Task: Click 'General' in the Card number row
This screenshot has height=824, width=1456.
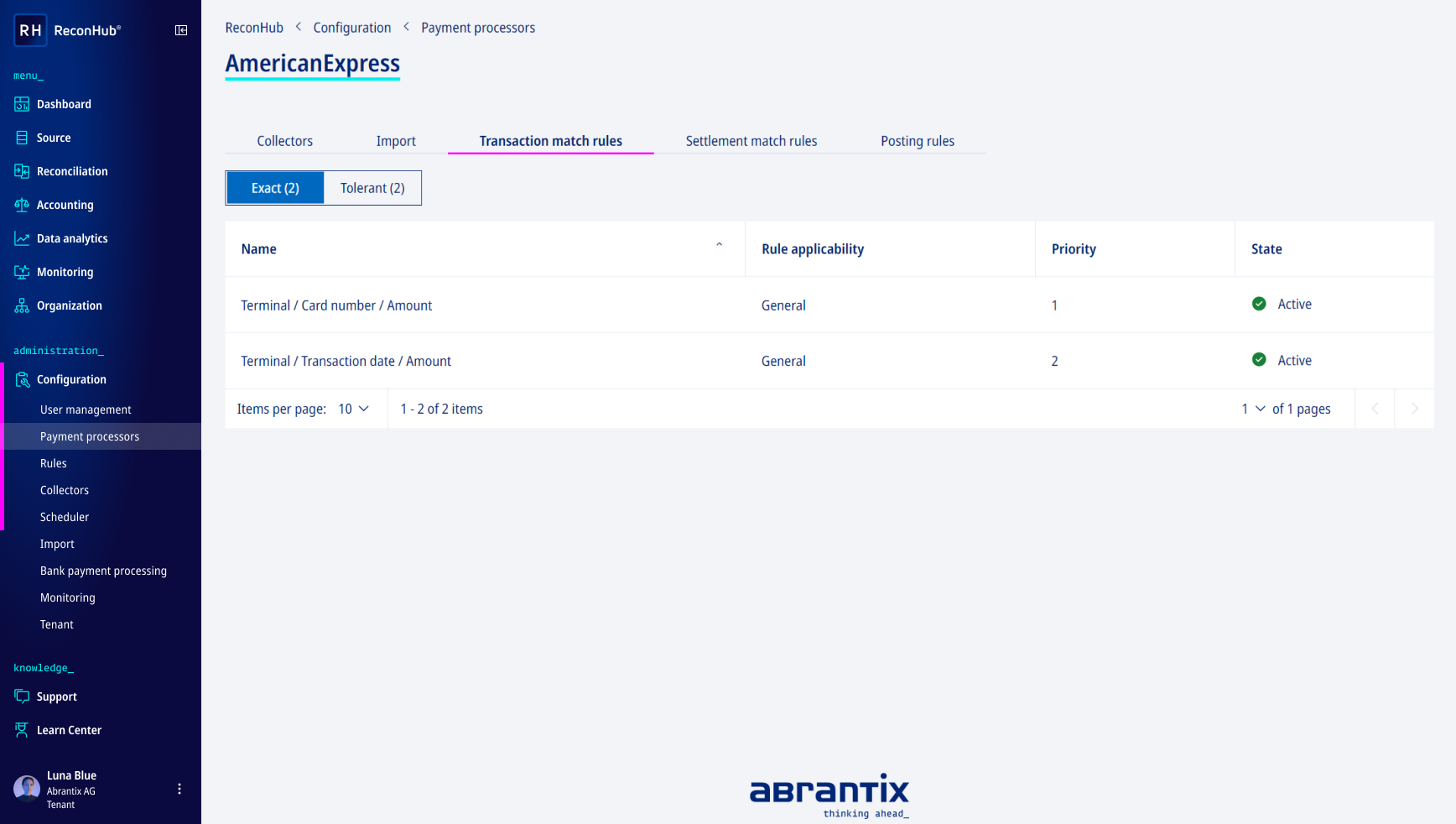Action: pyautogui.click(x=783, y=305)
